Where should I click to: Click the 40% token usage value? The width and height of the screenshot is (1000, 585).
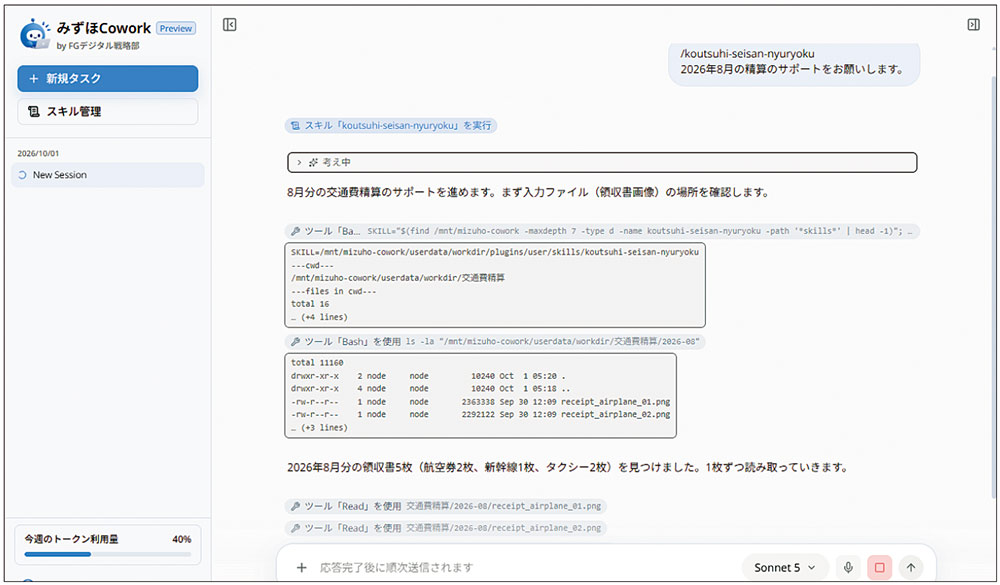point(181,539)
